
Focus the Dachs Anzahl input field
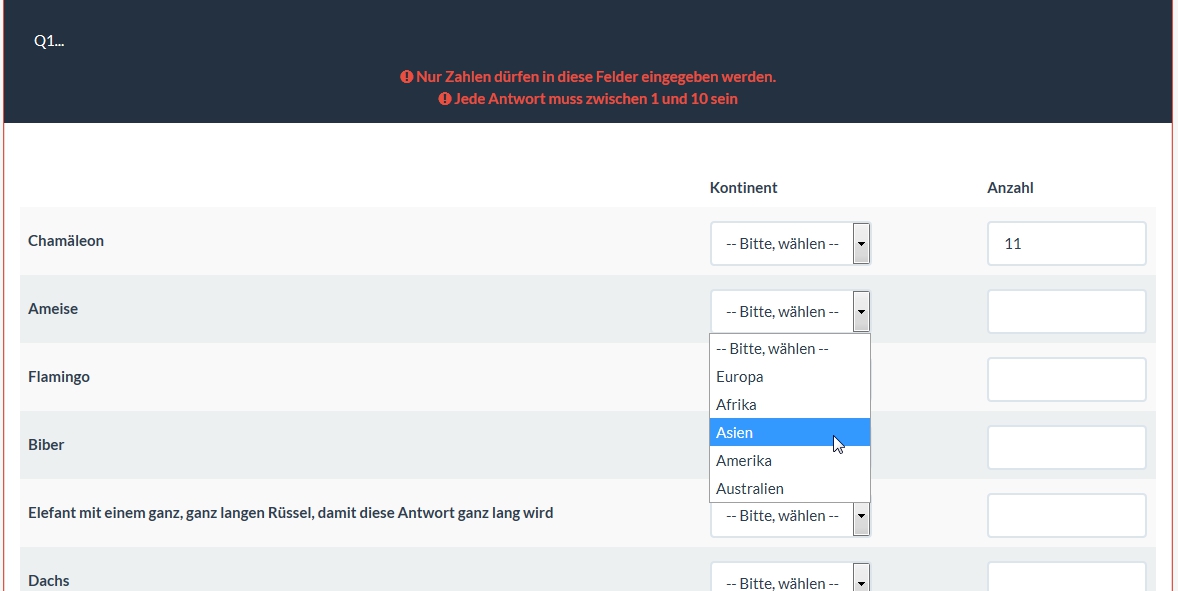(x=1066, y=579)
